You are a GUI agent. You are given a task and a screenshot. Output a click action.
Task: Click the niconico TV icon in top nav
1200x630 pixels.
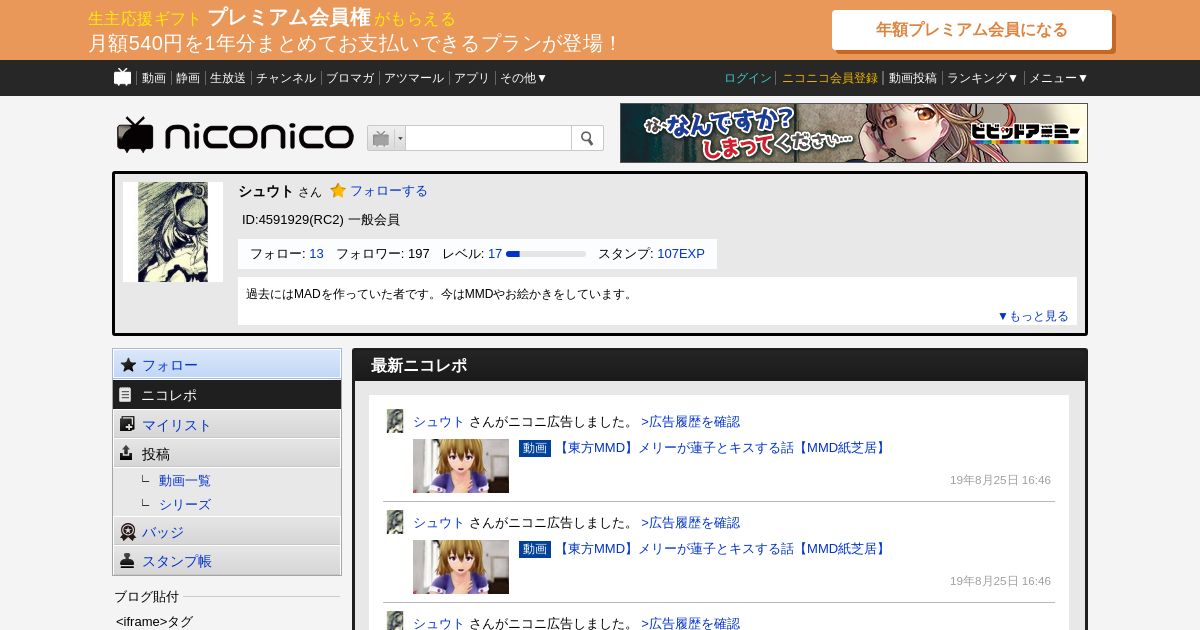tap(122, 77)
